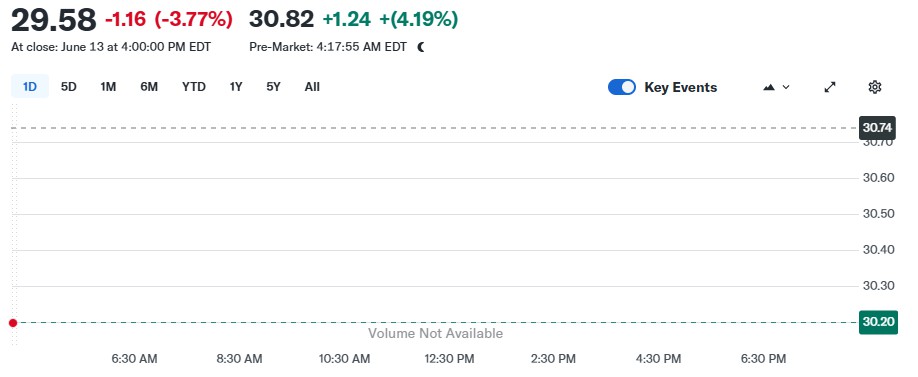Click the 12:30 PM axis label
Screen dimensions: 918x377
[450, 359]
